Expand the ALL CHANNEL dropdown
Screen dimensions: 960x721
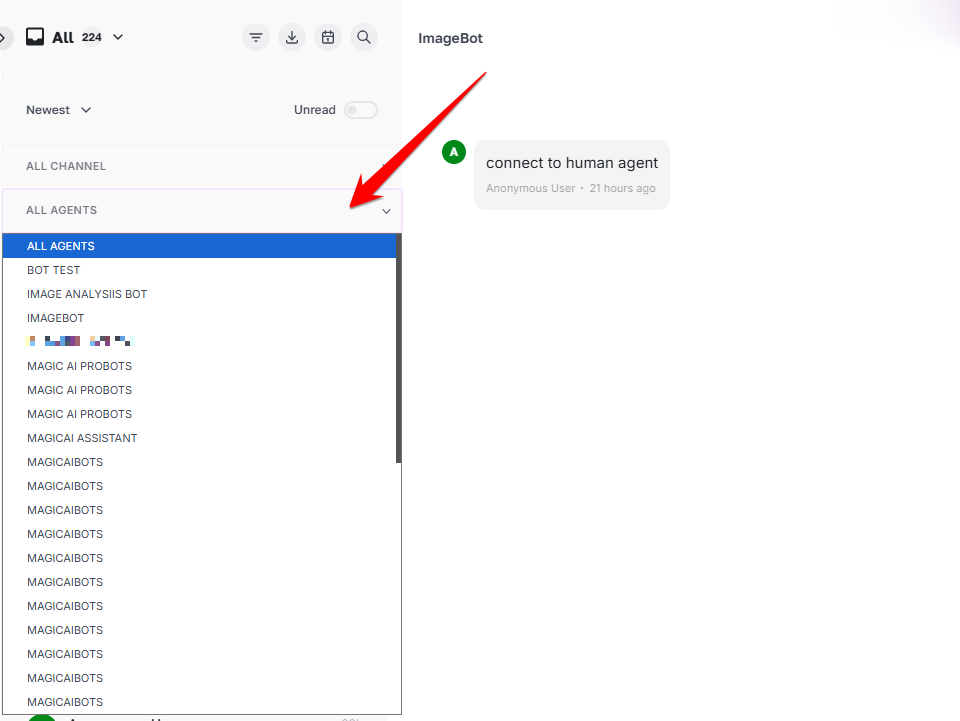coord(200,166)
